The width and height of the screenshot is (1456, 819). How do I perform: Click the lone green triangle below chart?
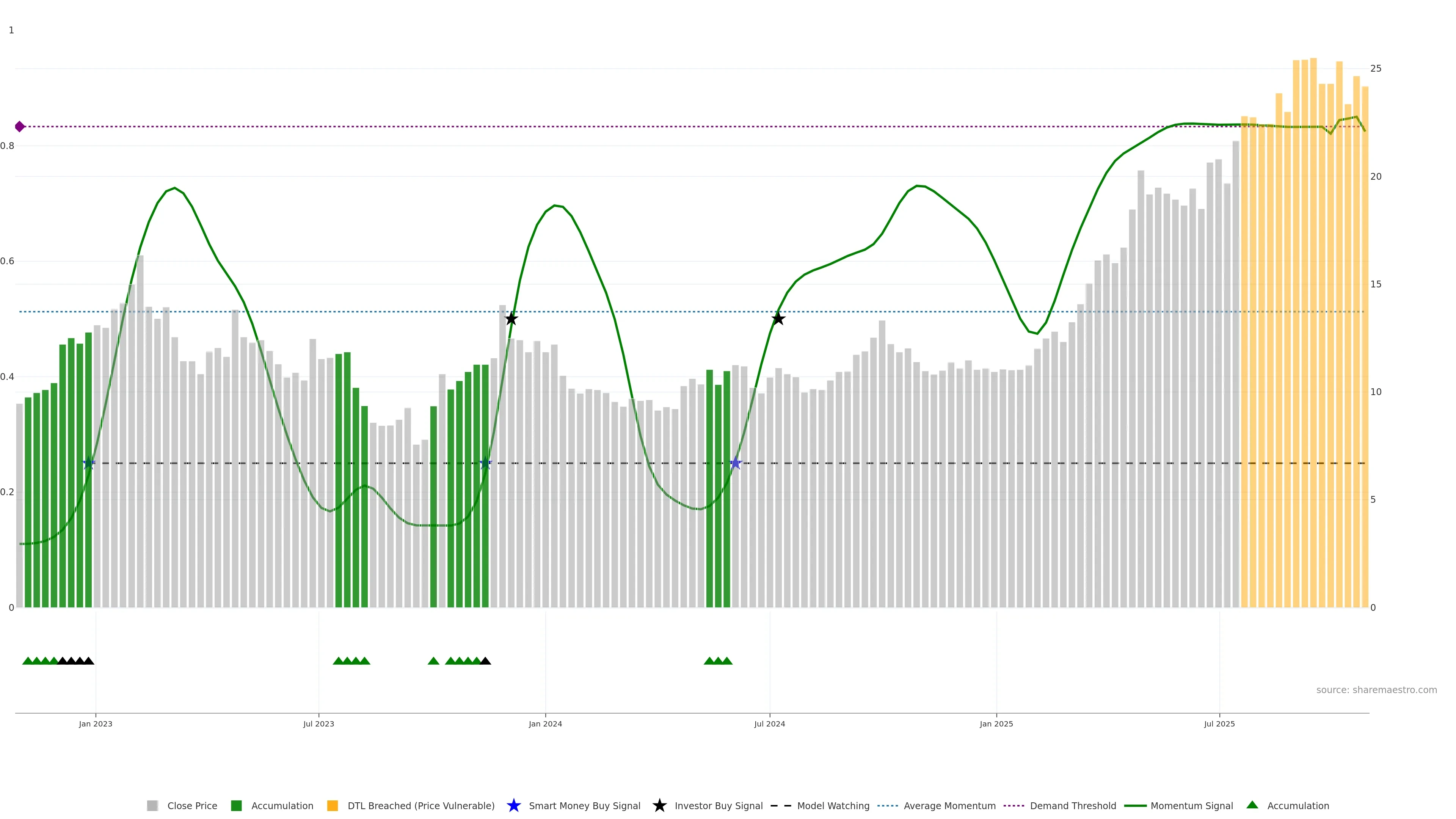pyautogui.click(x=433, y=661)
